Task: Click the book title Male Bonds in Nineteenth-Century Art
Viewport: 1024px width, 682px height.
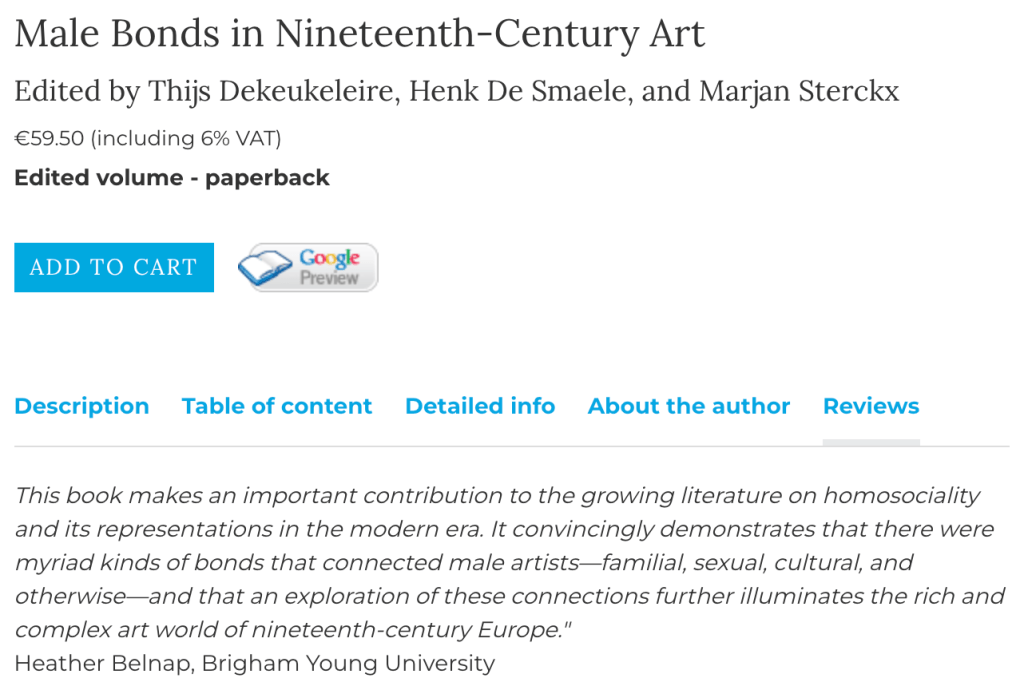Action: (360, 35)
